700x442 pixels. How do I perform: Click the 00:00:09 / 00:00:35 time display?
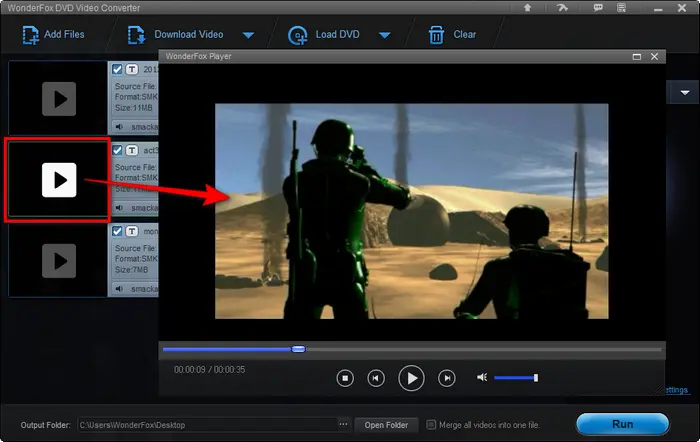209,370
